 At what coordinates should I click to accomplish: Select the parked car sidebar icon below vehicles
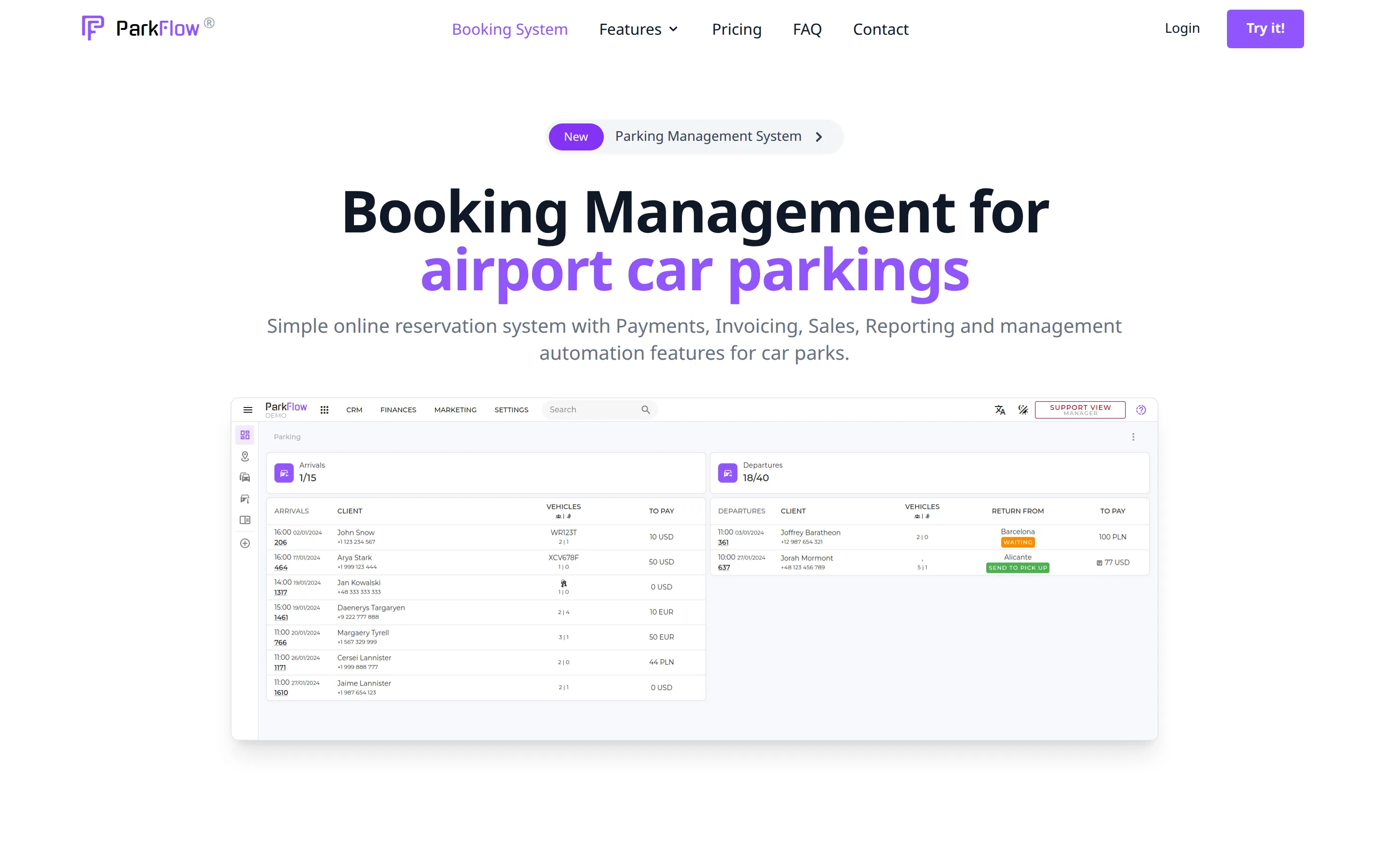tap(245, 499)
